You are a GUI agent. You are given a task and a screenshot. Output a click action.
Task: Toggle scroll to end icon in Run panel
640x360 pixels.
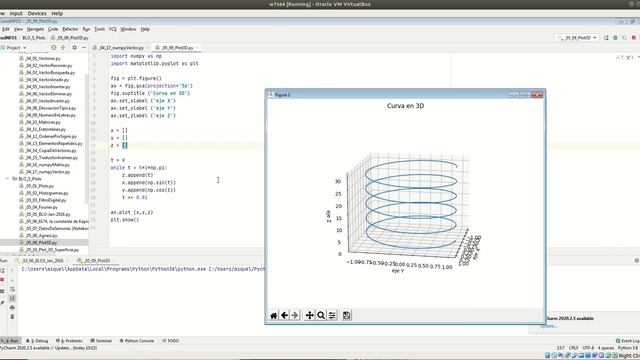12,298
